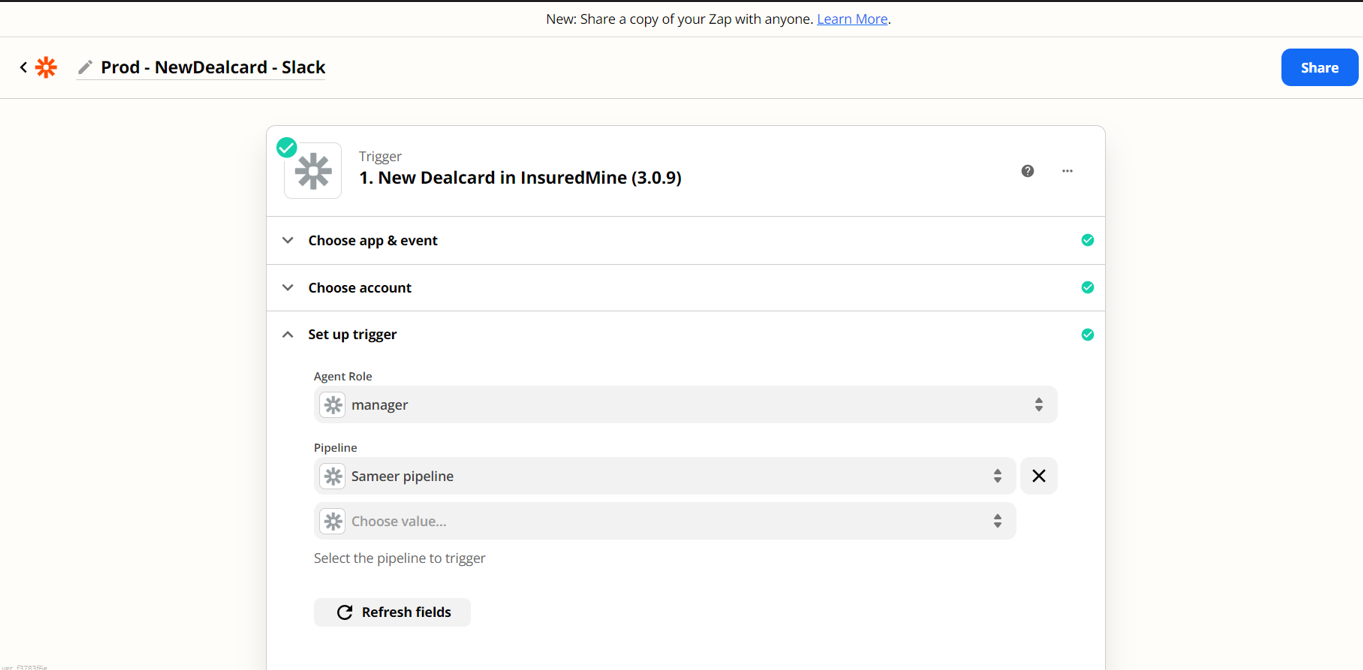Open the Agent Role manager dropdown
1363x670 pixels.
pyautogui.click(x=685, y=405)
